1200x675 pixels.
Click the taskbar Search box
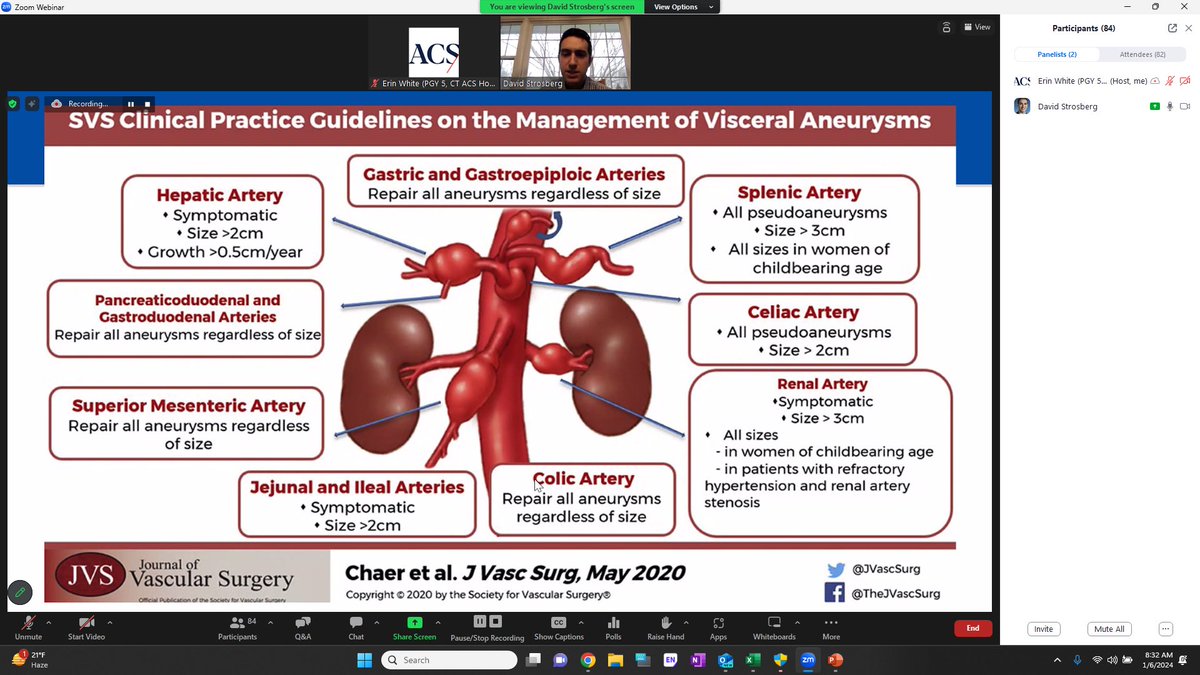pyautogui.click(x=448, y=659)
